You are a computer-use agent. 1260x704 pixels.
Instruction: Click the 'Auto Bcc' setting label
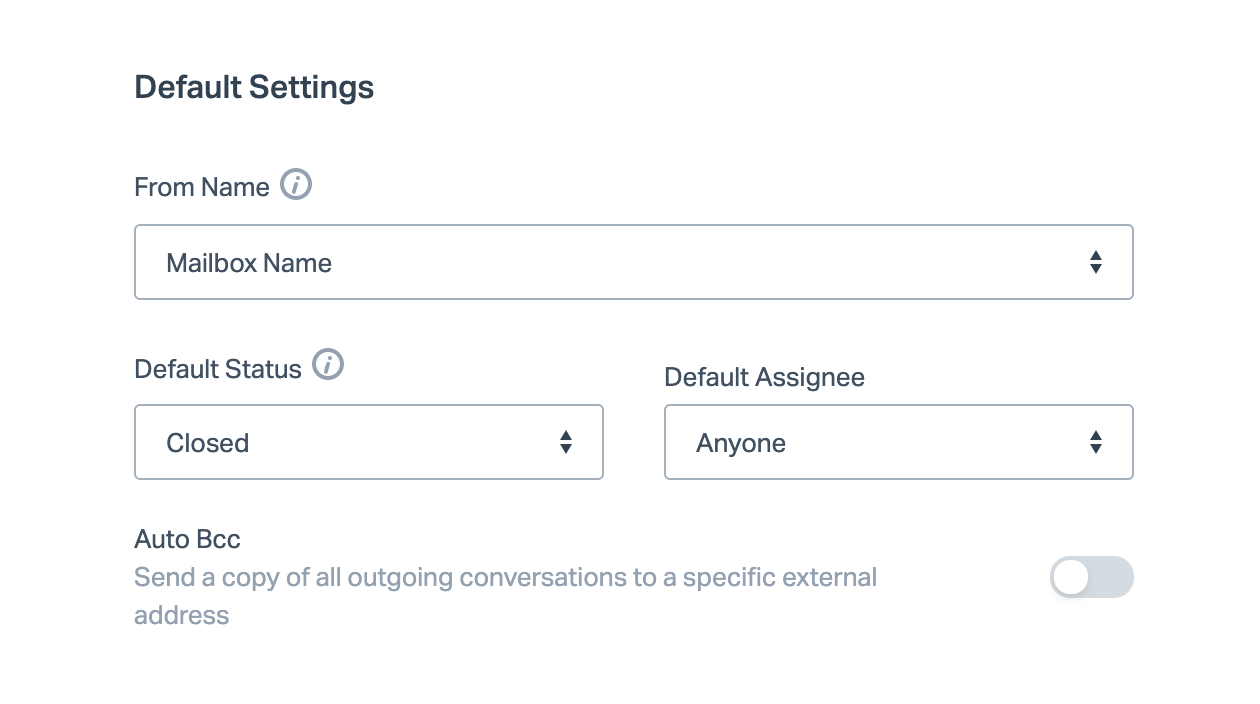[187, 540]
